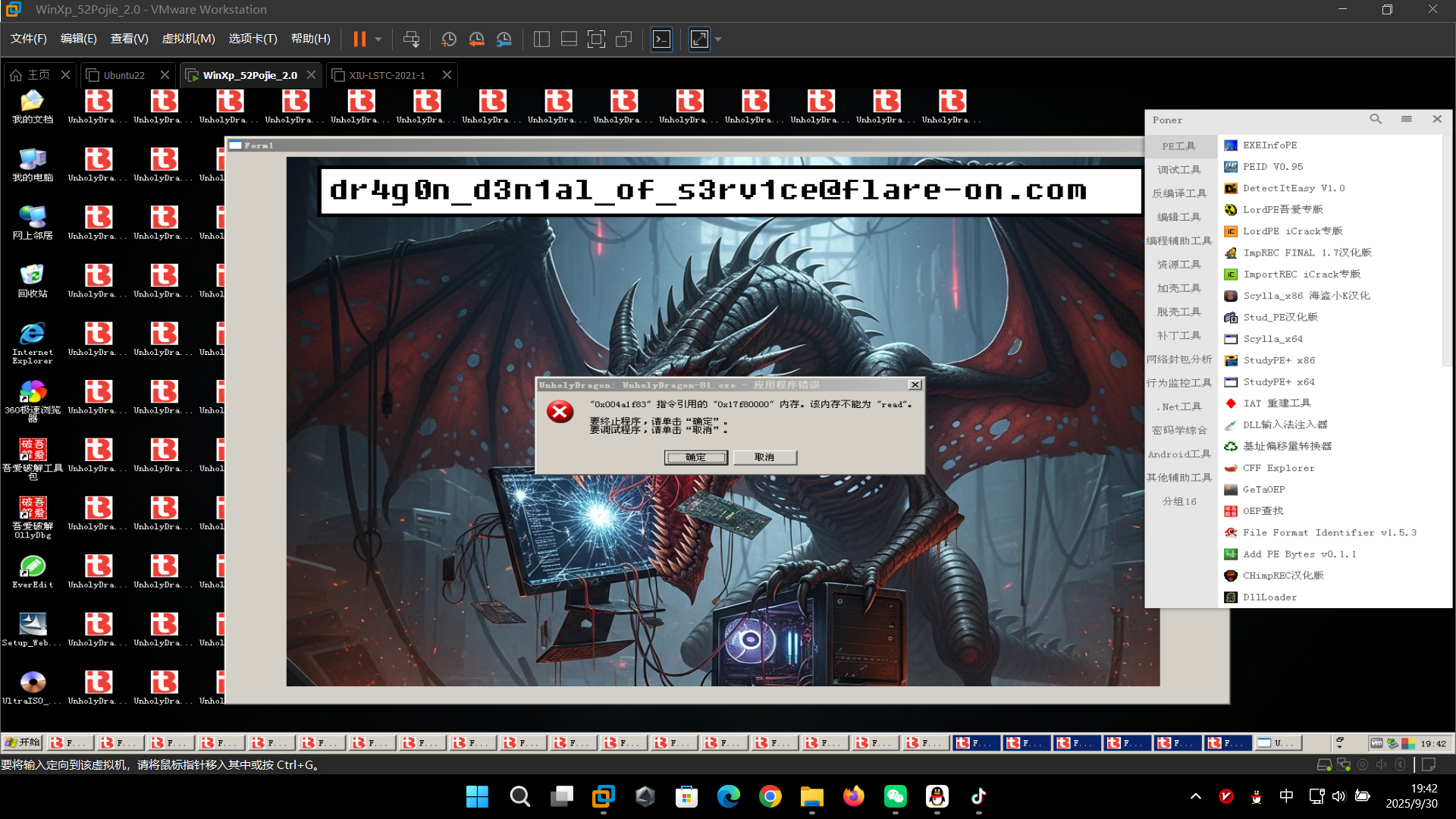Screen dimensions: 1456x819
Task: Open dropdown arrow next to pause button
Action: click(x=378, y=39)
